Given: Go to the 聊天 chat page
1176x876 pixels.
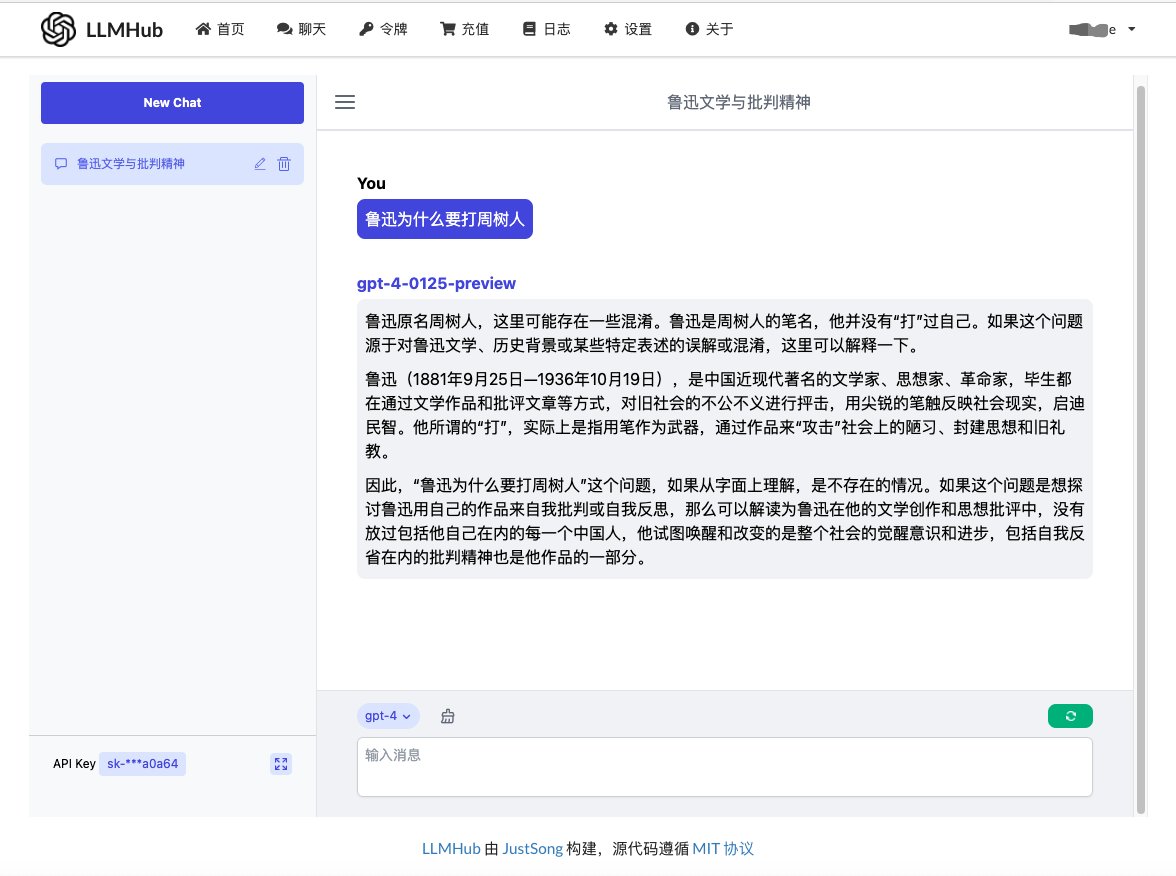Looking at the screenshot, I should pos(302,29).
